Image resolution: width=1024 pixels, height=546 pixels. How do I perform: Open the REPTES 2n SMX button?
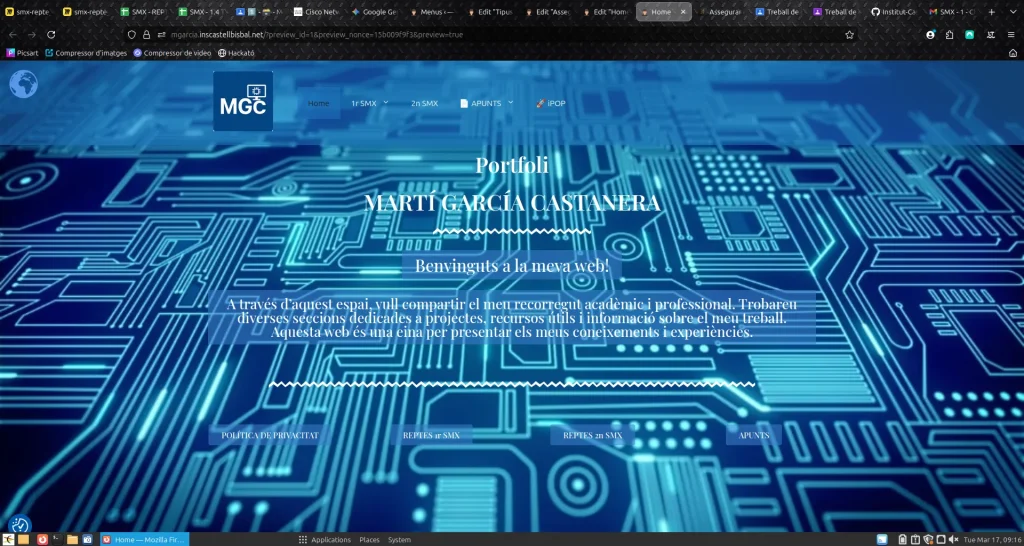(592, 436)
